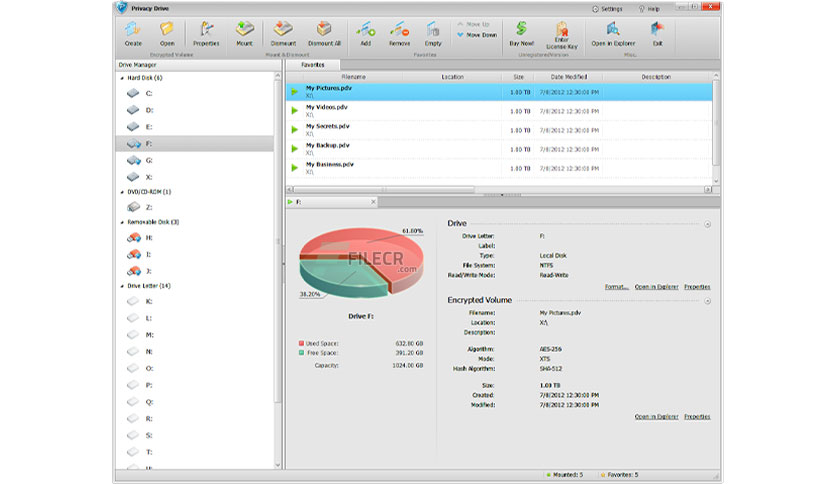
Task: Click the Open in Explorer toolbar icon
Action: coord(613,34)
